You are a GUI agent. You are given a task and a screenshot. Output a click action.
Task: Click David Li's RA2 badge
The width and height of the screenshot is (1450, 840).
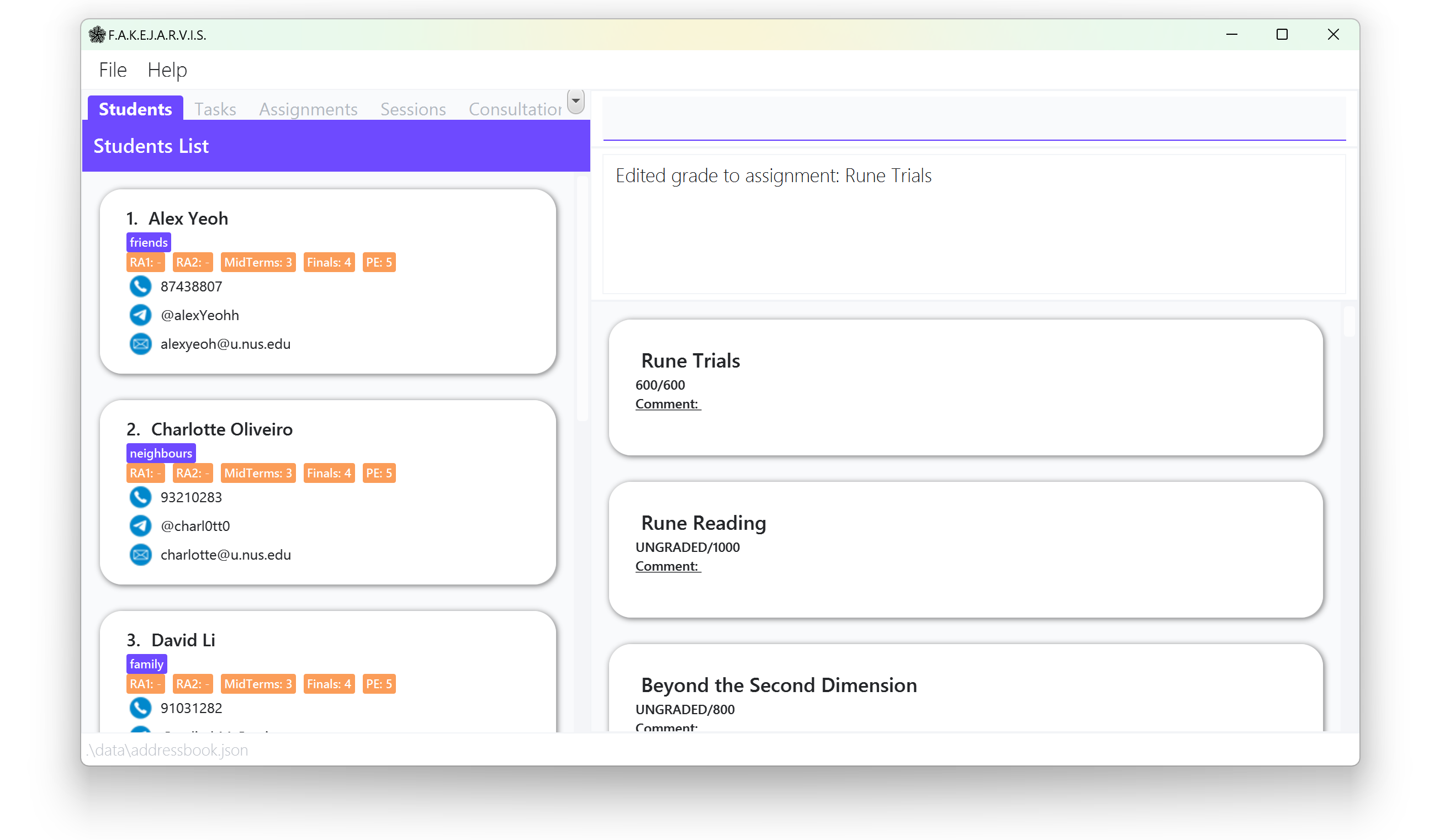193,685
